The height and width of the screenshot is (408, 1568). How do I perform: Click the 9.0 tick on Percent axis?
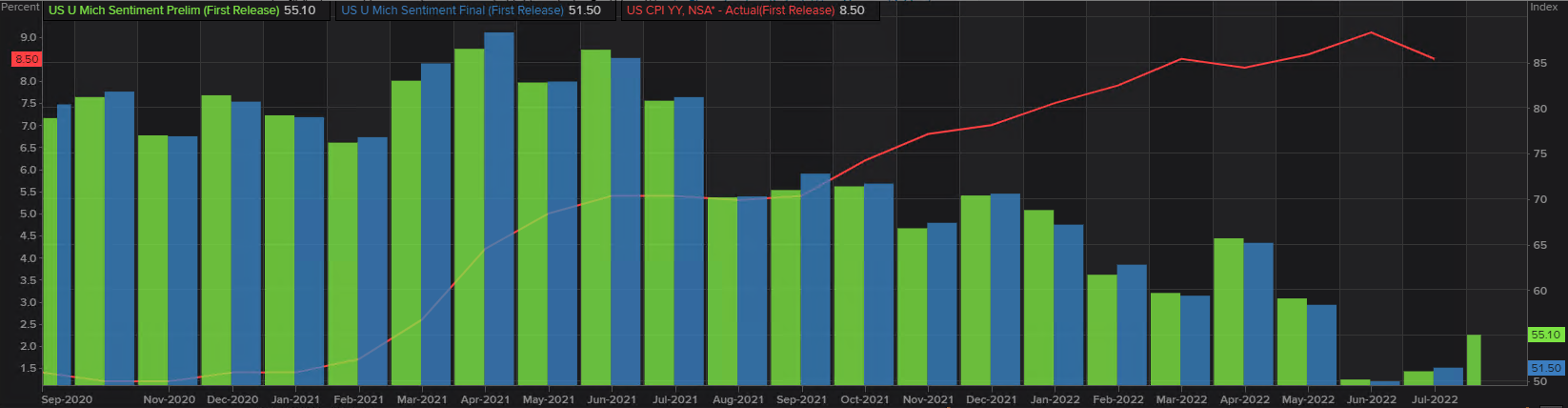pos(28,37)
